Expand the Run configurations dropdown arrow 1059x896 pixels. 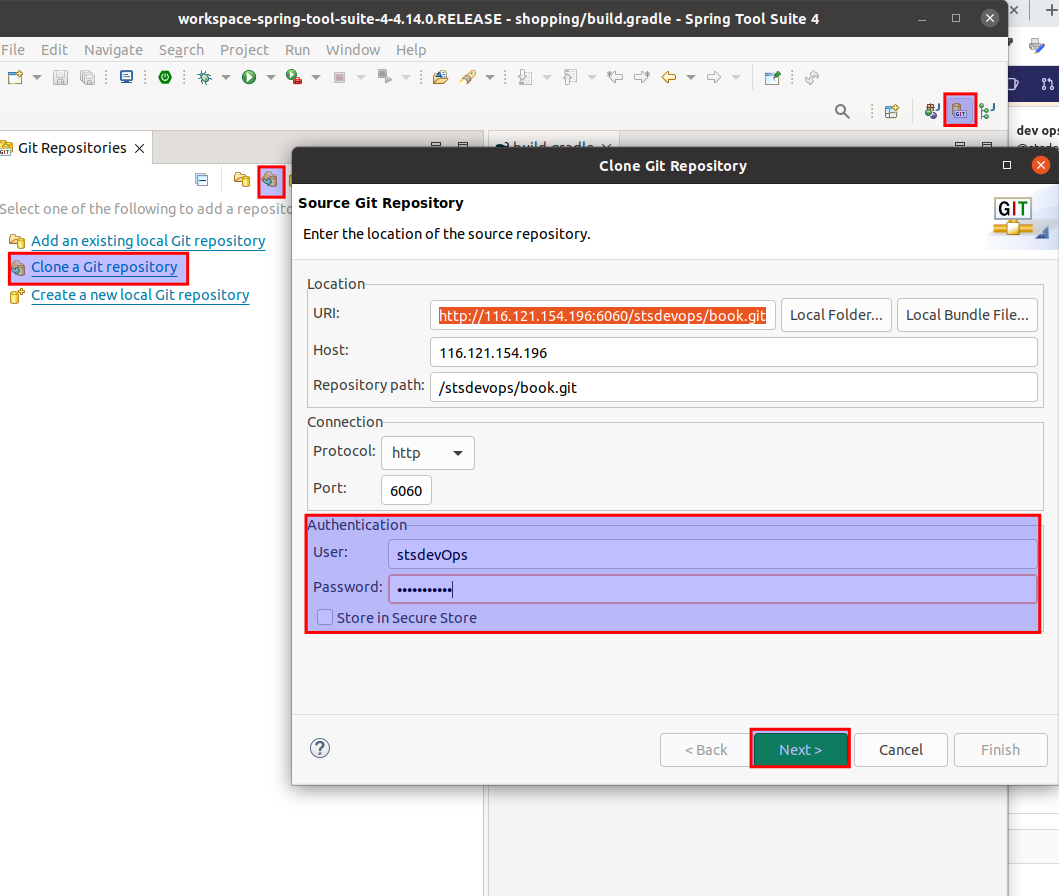click(271, 78)
